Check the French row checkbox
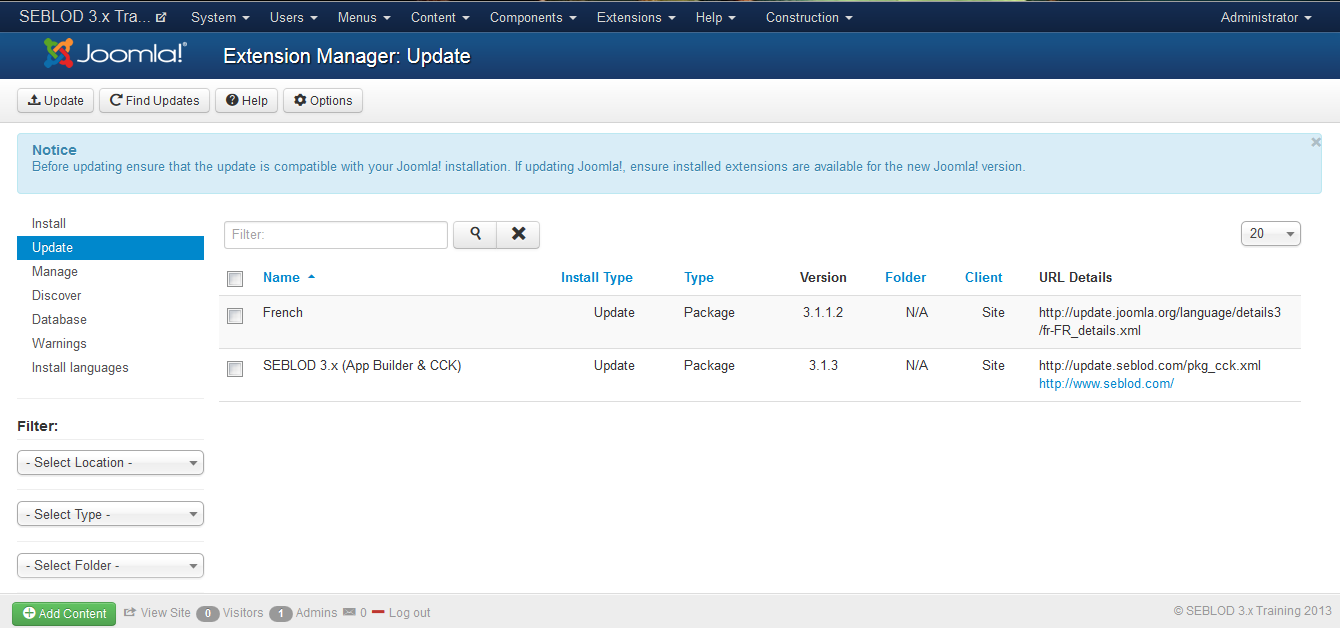This screenshot has height=628, width=1340. click(x=235, y=316)
